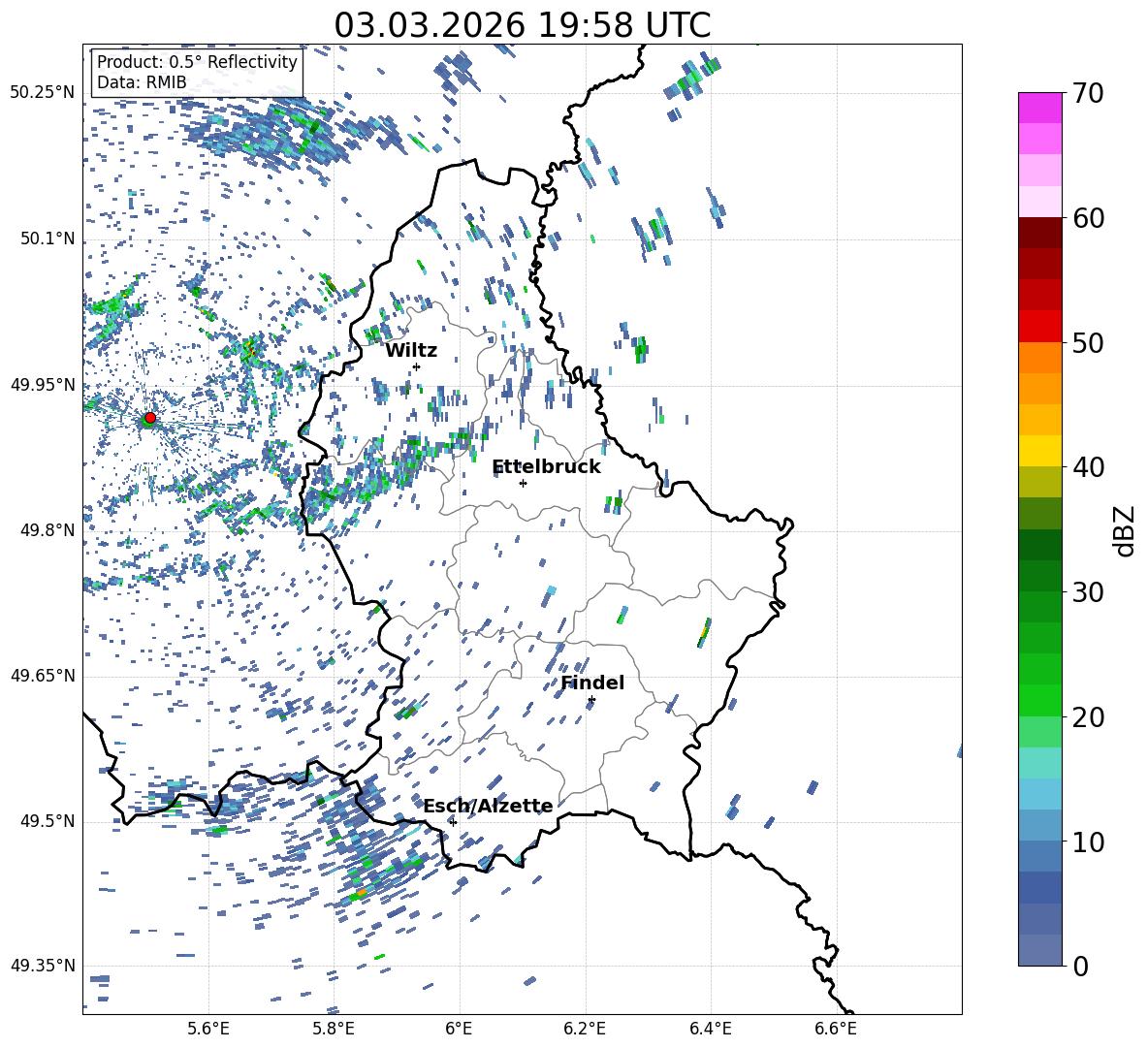
Task: Click the dBZ colorbar axis label
Action: click(x=1125, y=529)
